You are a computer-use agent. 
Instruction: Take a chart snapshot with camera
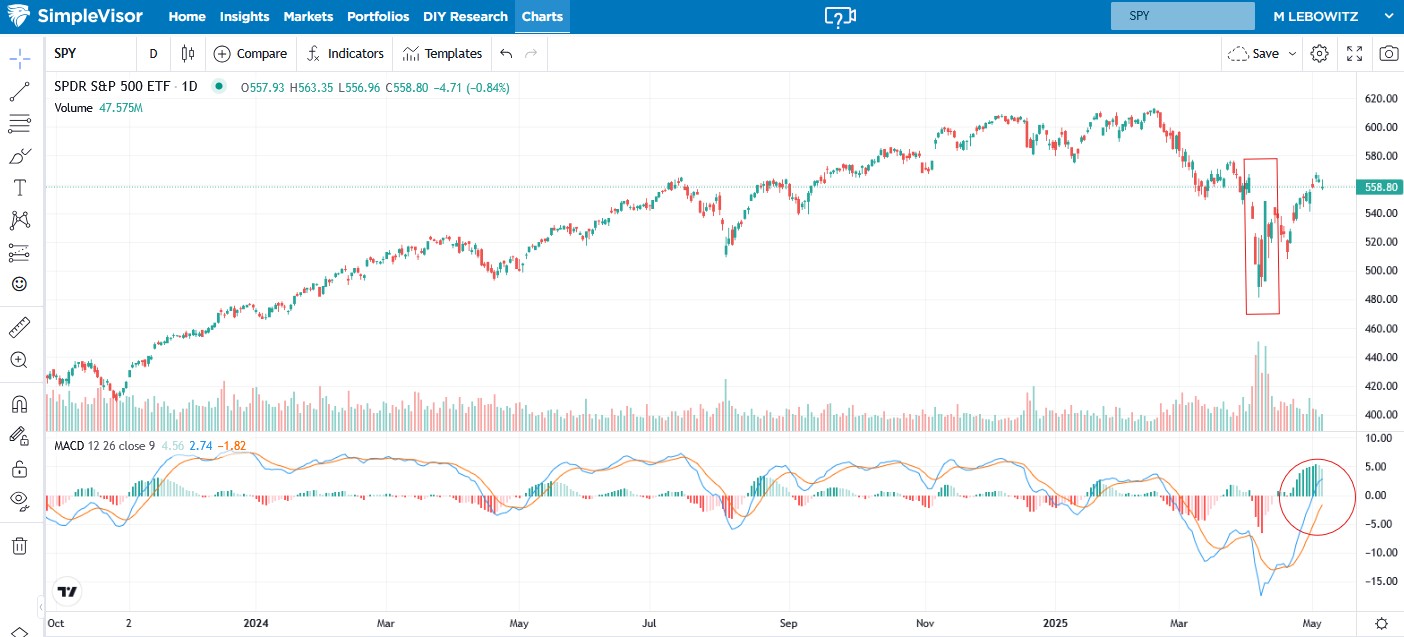[1388, 53]
